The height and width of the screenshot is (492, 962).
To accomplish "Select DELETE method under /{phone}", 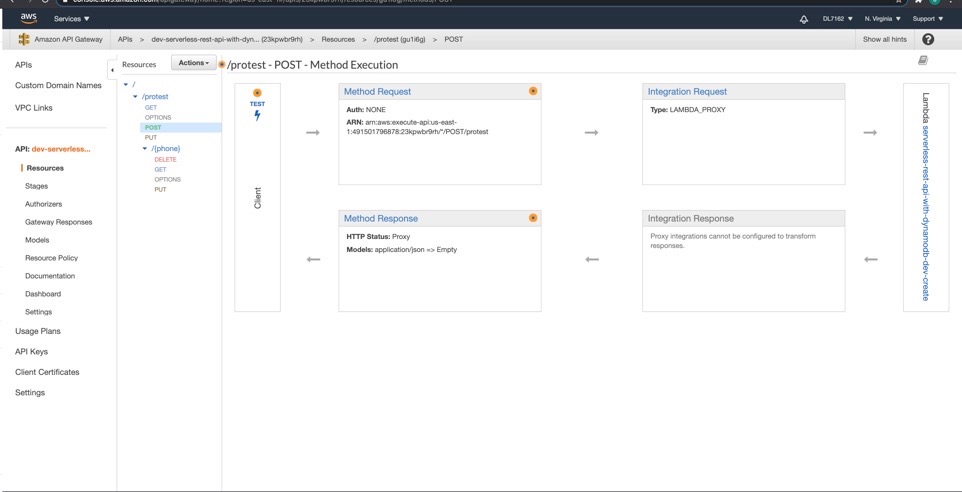I will click(x=165, y=160).
